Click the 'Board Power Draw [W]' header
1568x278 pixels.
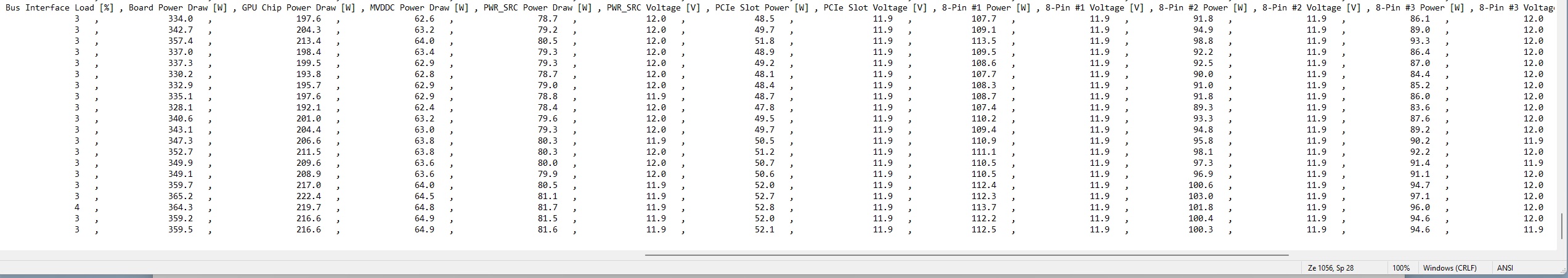(x=178, y=8)
